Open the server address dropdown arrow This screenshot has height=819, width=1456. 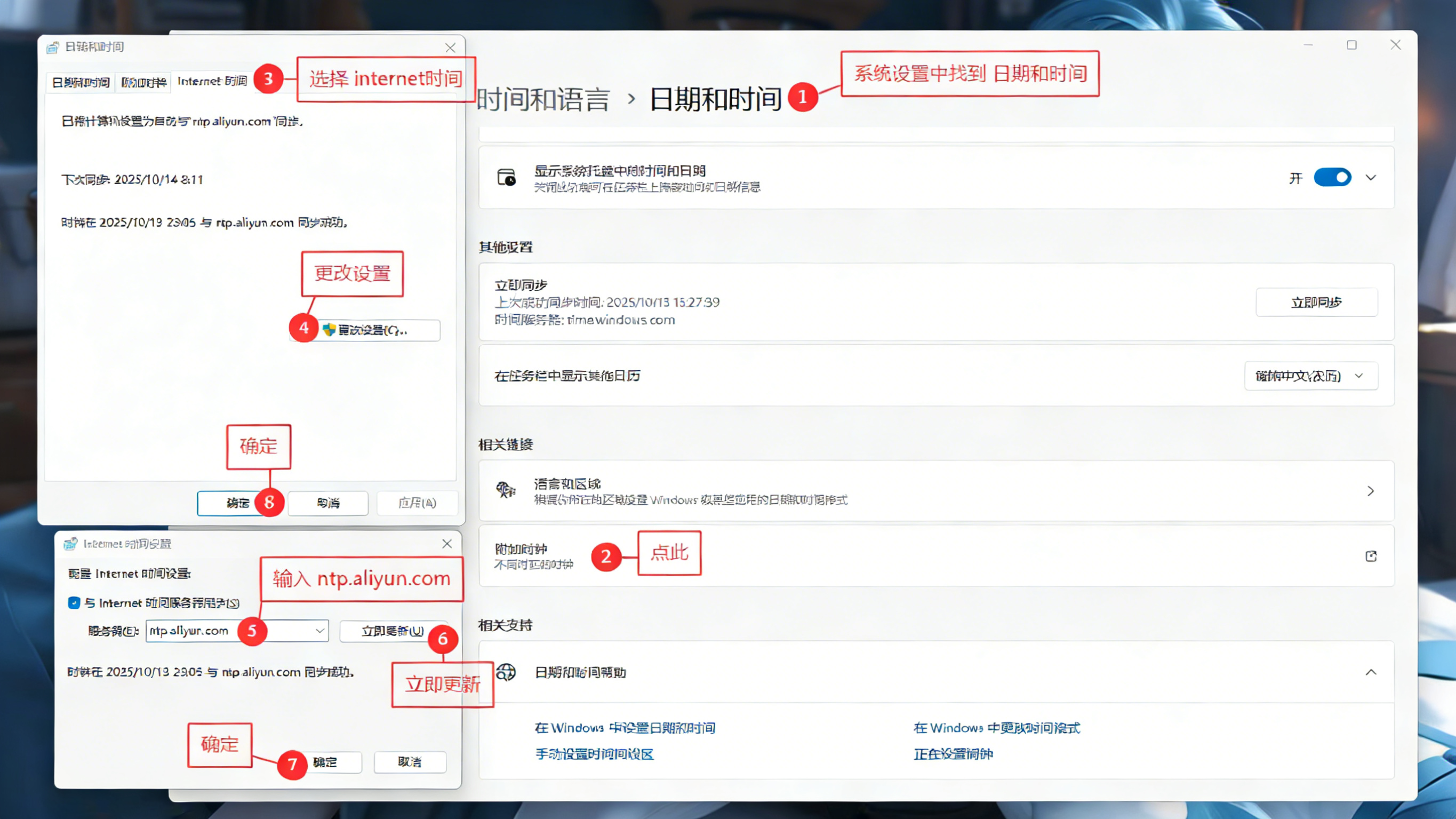click(320, 631)
